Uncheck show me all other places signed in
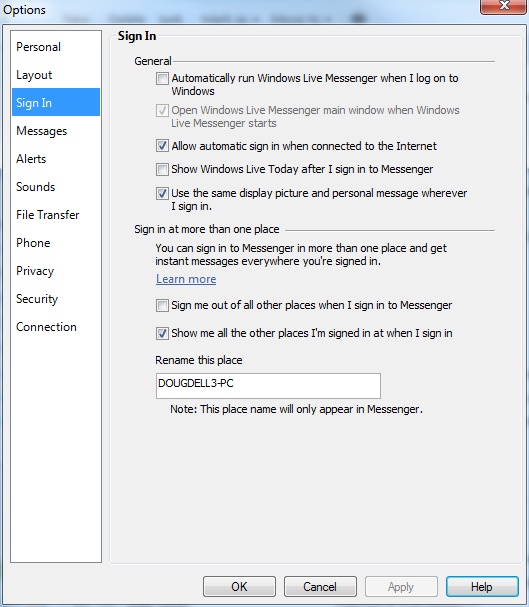This screenshot has height=607, width=529. click(162, 333)
